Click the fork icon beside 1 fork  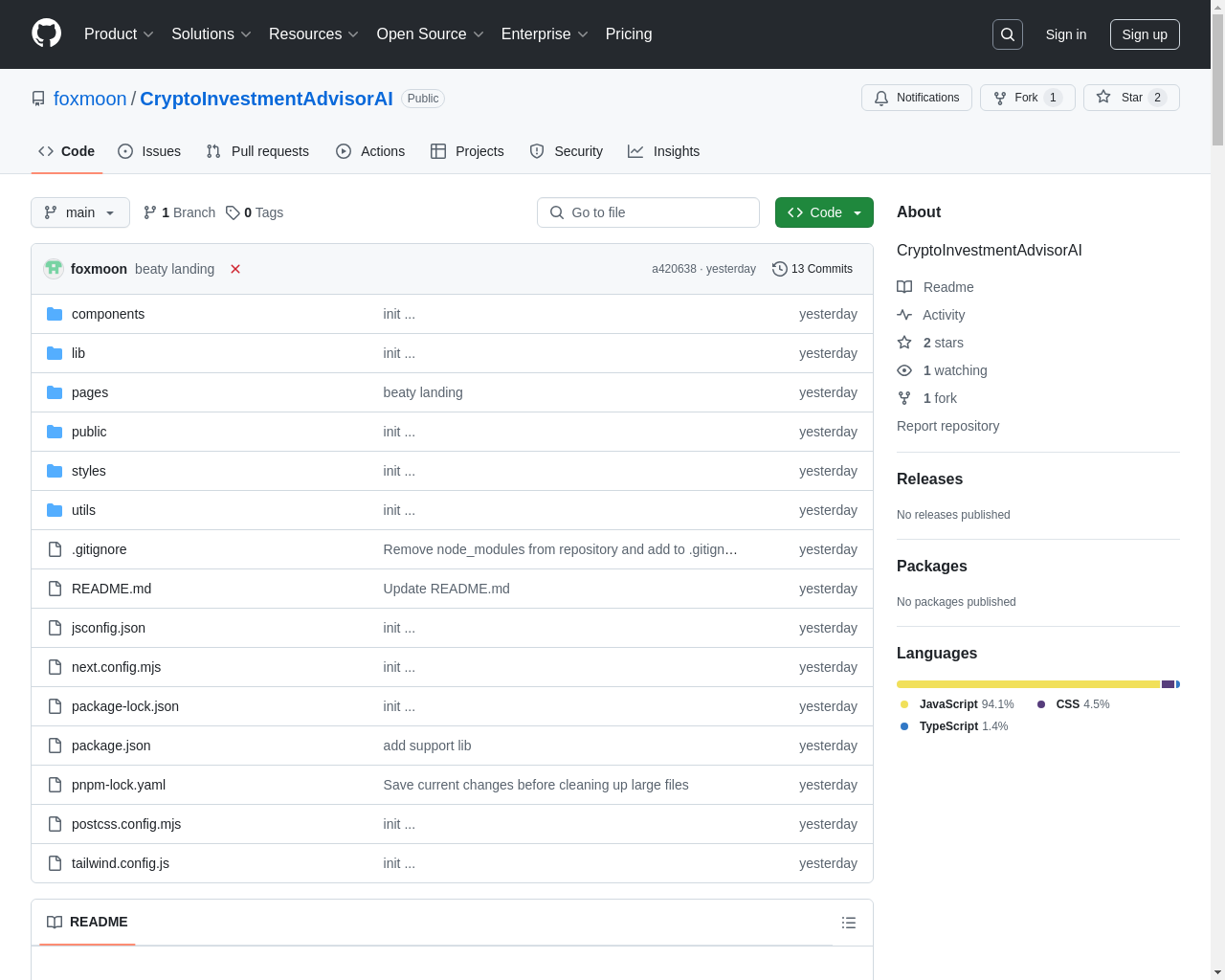pyautogui.click(x=904, y=398)
